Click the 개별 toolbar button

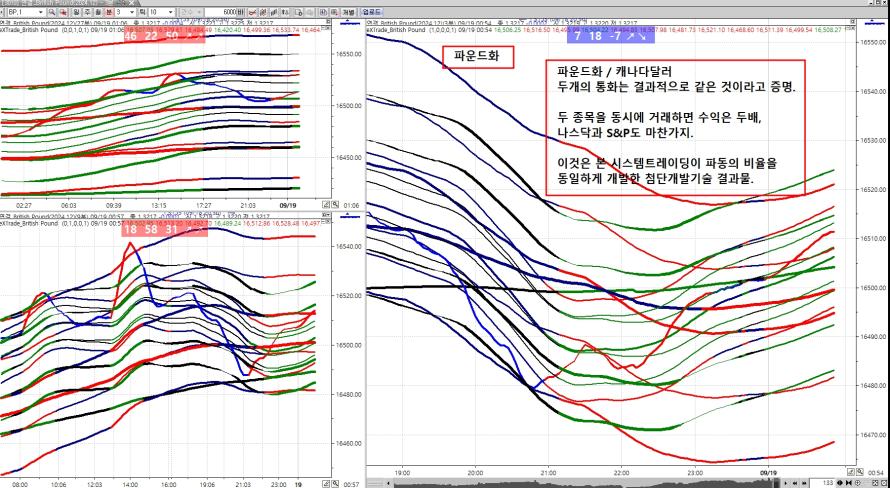pyautogui.click(x=349, y=12)
